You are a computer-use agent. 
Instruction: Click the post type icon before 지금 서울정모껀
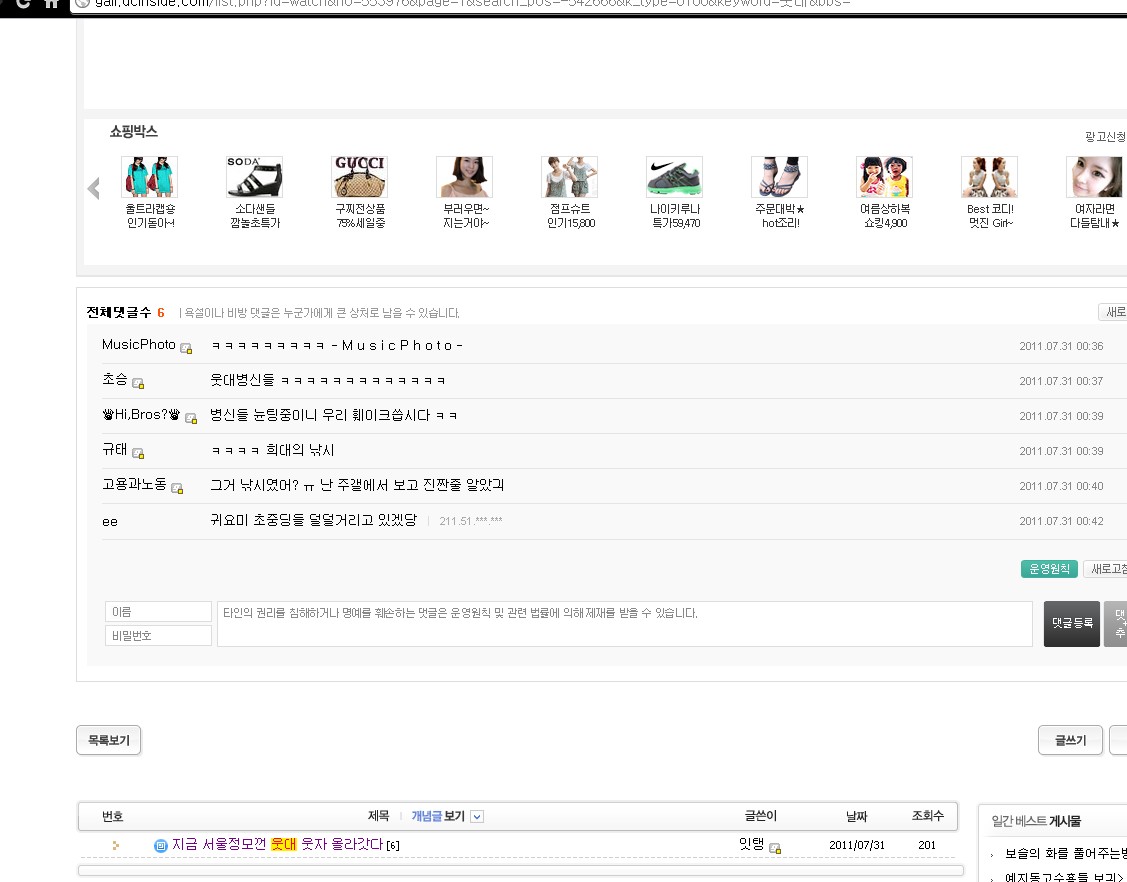pyautogui.click(x=161, y=845)
